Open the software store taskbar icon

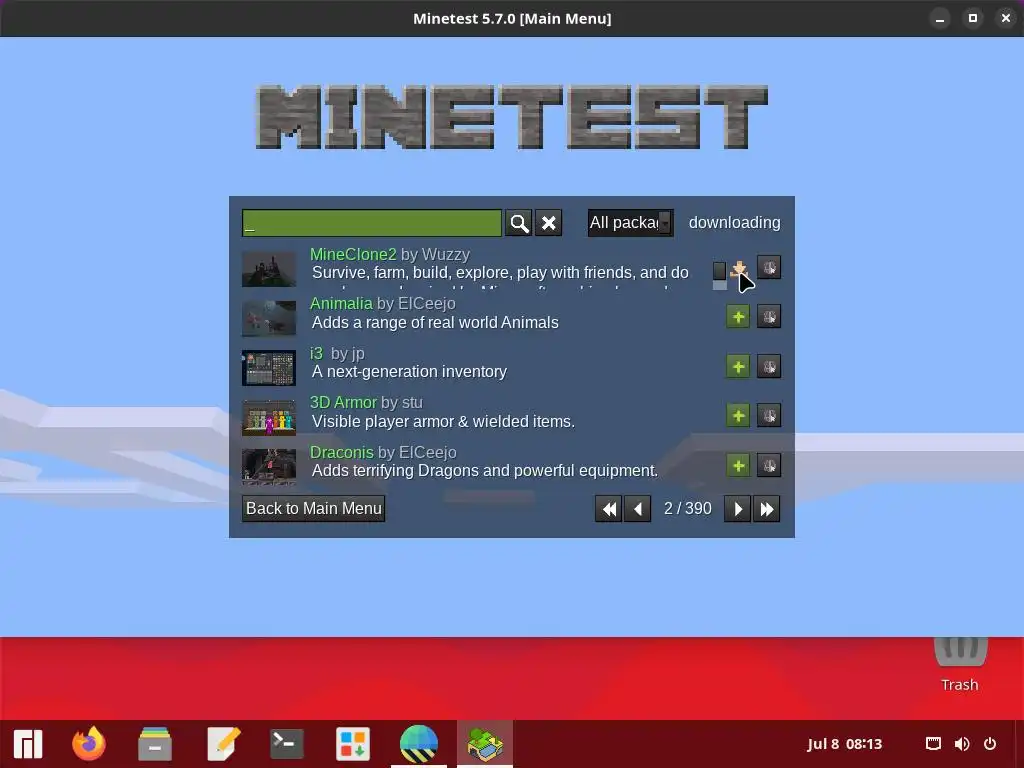[x=353, y=744]
